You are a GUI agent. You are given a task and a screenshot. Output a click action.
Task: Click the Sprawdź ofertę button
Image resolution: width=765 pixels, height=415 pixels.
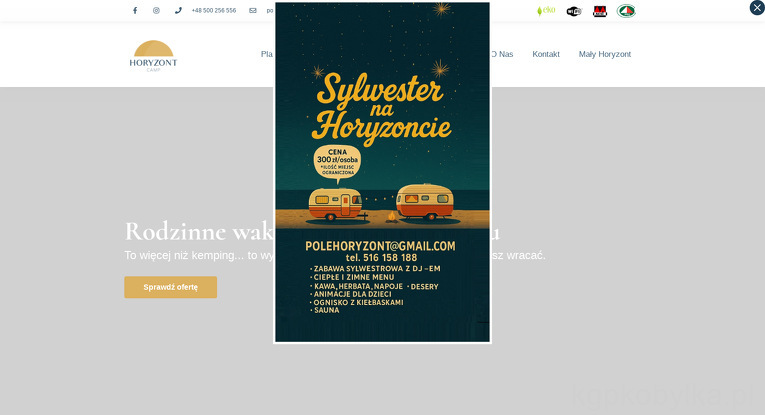170,287
